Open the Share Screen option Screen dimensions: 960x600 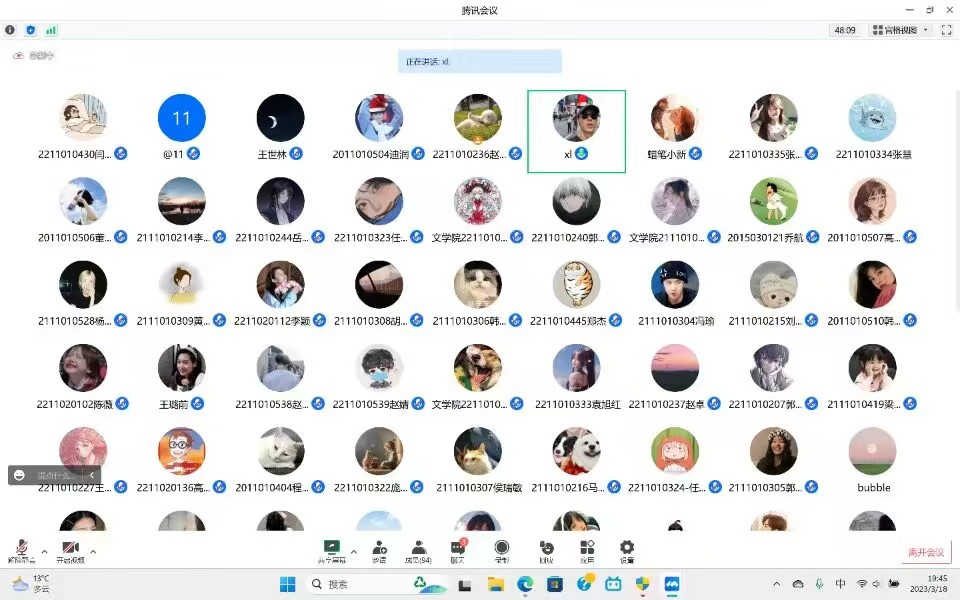coord(332,550)
